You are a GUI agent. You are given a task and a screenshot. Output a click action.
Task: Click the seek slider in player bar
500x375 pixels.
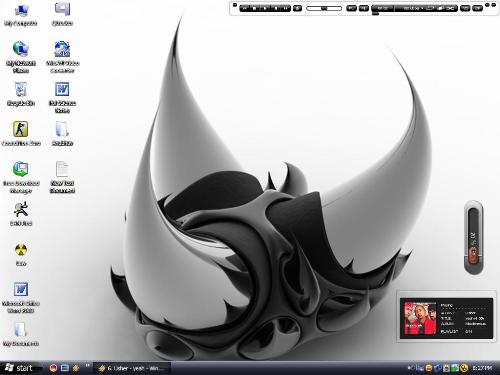[324, 8]
